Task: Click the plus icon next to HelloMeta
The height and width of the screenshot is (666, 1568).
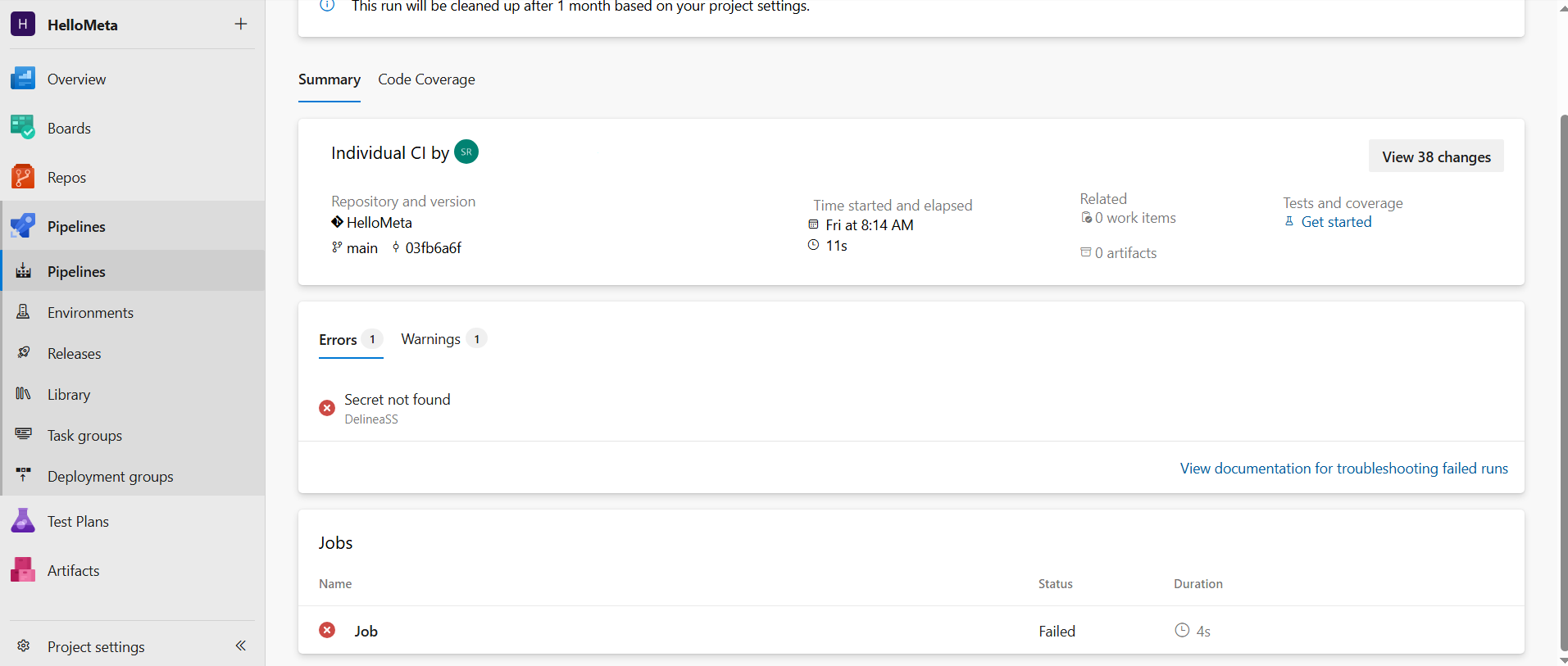Action: 241,24
